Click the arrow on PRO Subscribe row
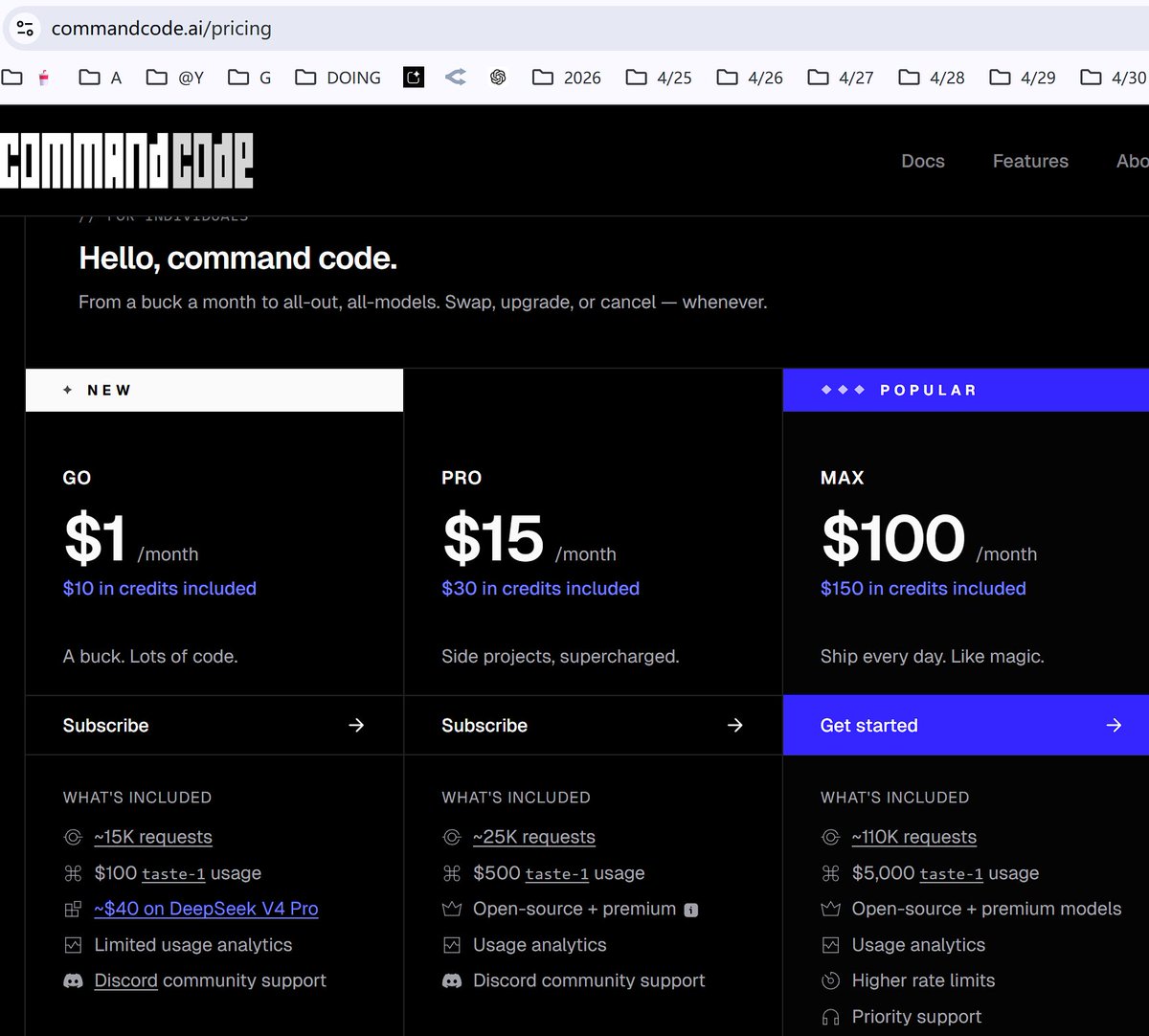 (x=735, y=726)
